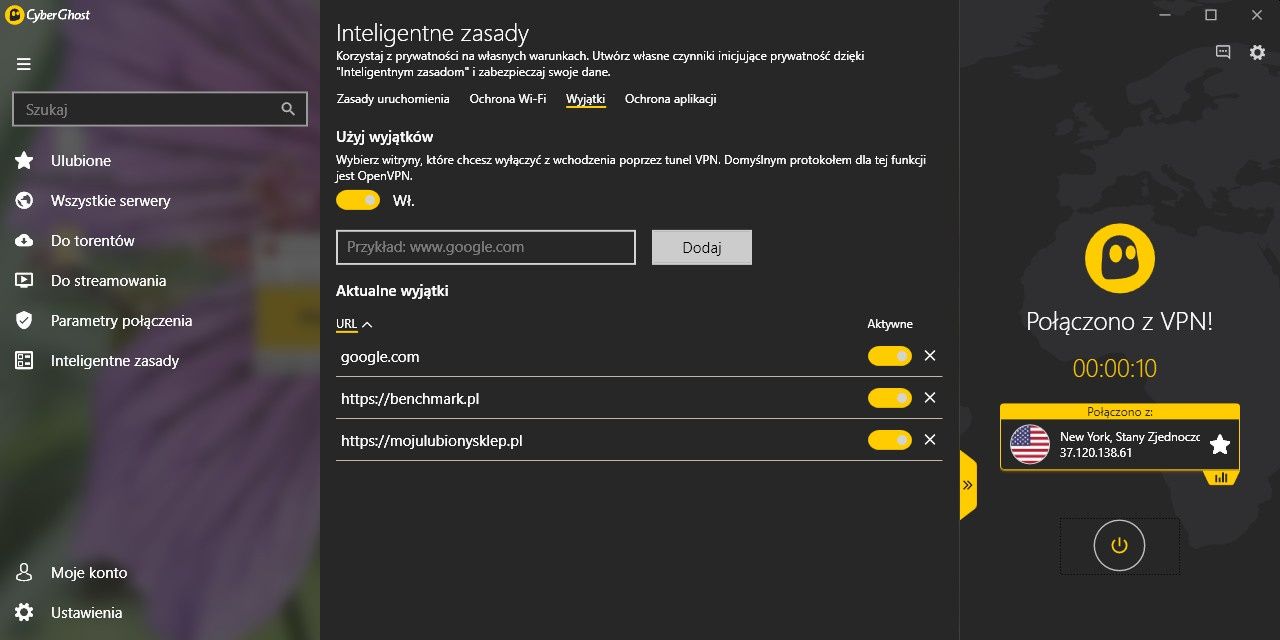1280x640 pixels.
Task: Click the user icon beside Moje konto
Action: pos(24,572)
